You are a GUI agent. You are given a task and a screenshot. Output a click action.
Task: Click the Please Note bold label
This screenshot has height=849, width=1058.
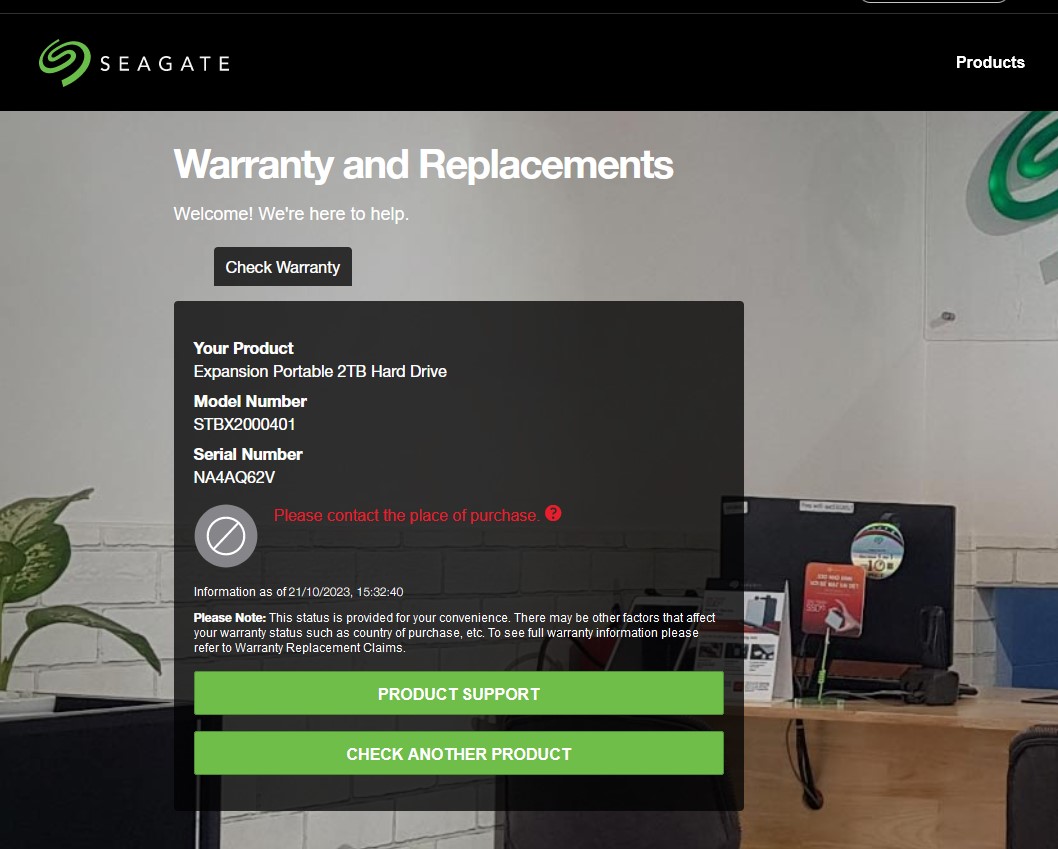pyautogui.click(x=229, y=618)
